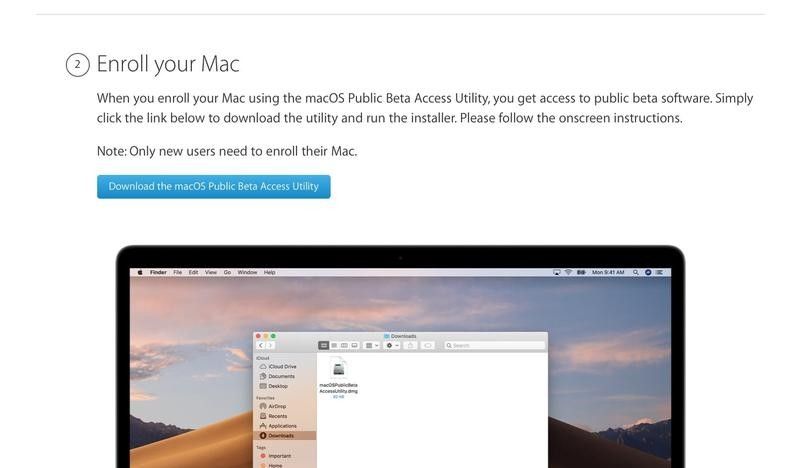Open the Finder menu in the menu bar
This screenshot has width=800, height=468.
coord(158,273)
